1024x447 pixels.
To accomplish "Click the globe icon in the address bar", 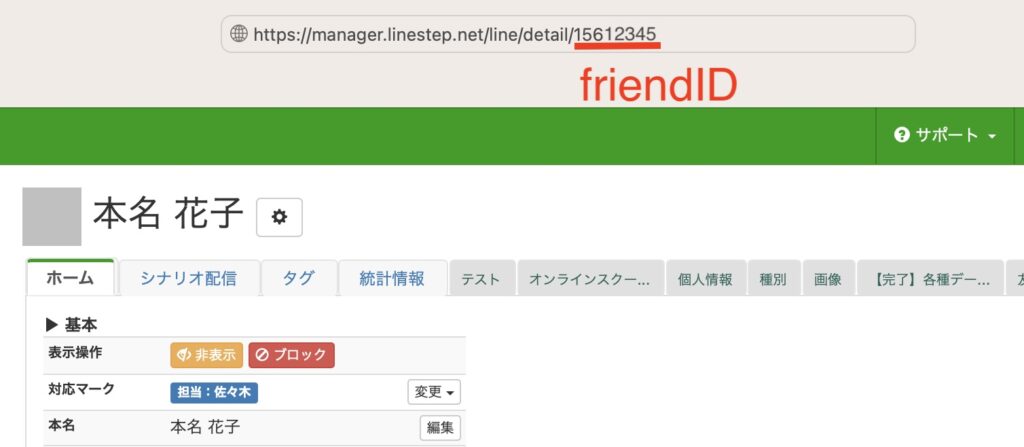I will (239, 34).
